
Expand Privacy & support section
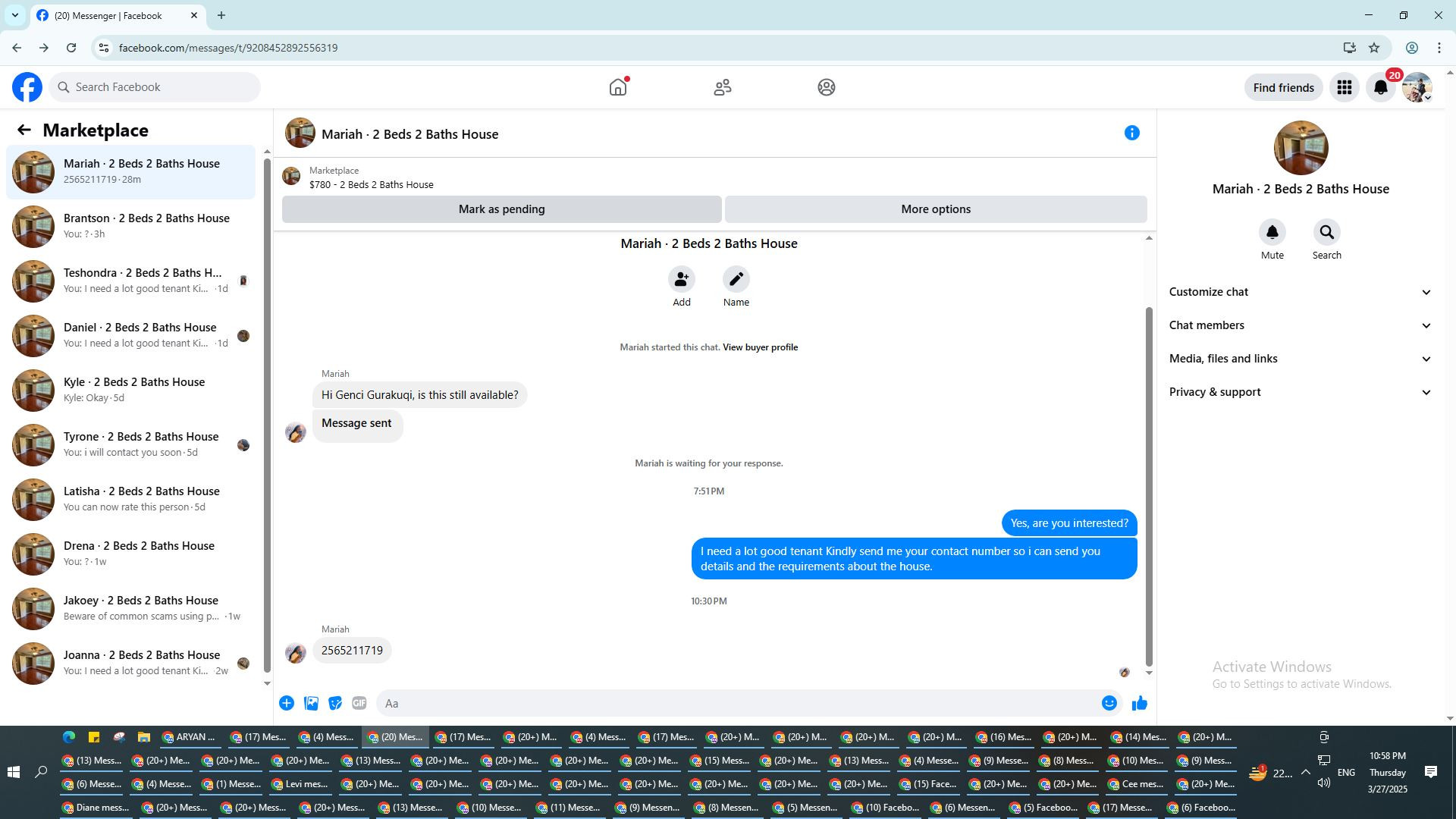(x=1301, y=392)
